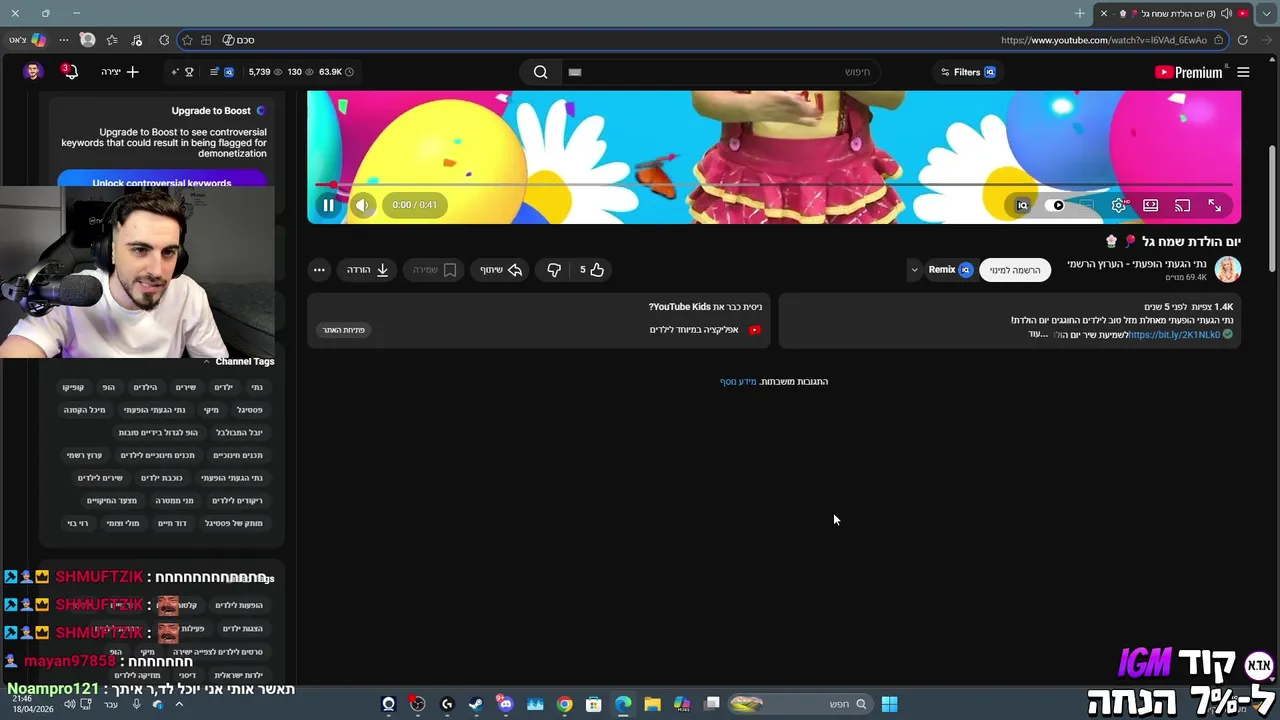Mute the video with the speaker icon
This screenshot has width=1280, height=720.
click(x=362, y=205)
